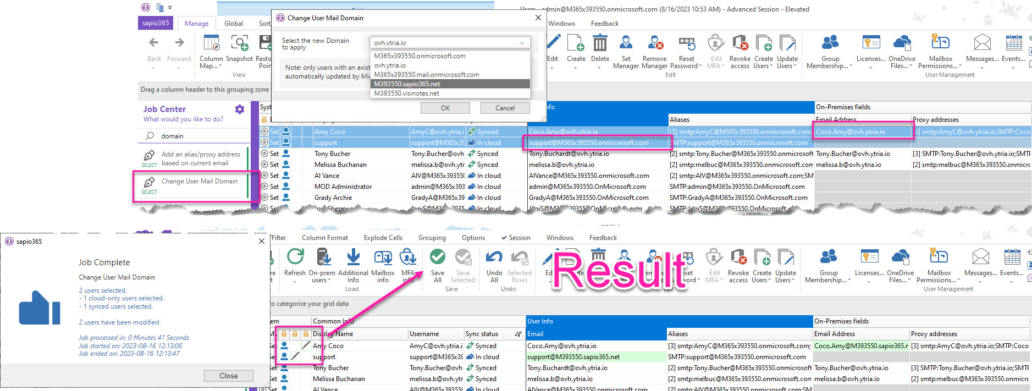Open the Grouping menu tab
Image resolution: width=1032 pixels, height=391 pixels.
[x=432, y=238]
